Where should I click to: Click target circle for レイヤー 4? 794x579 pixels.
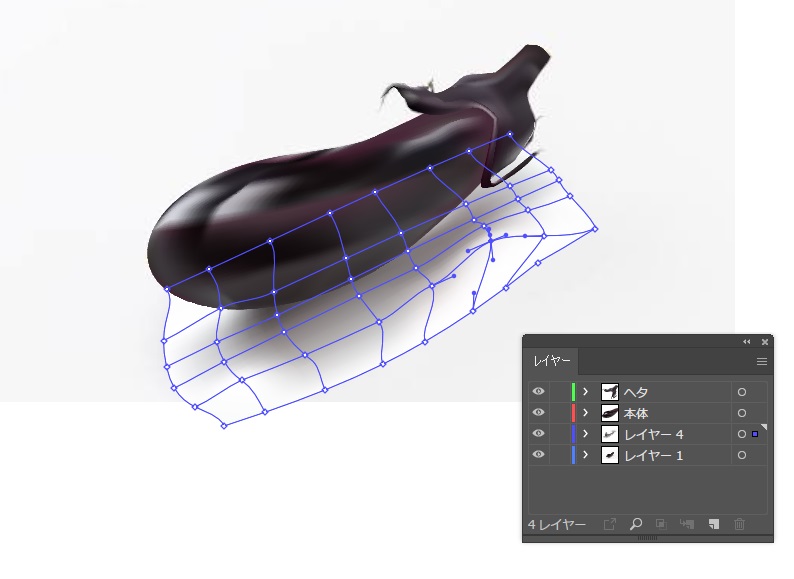click(x=742, y=434)
